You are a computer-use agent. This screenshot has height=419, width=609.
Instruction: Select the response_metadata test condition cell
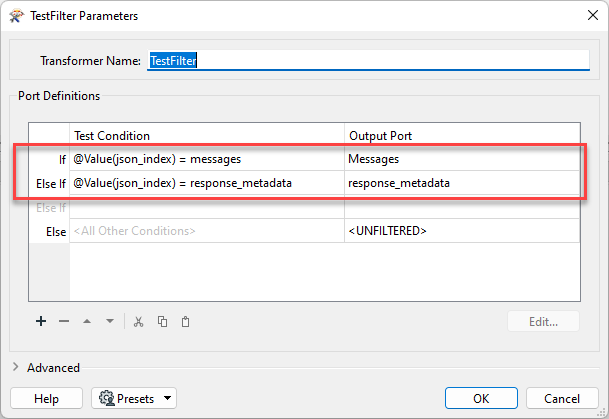point(207,183)
